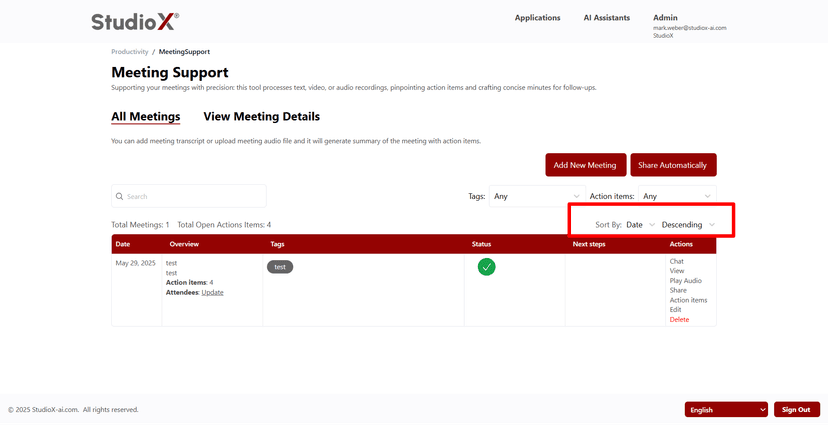Click the Update attendees link
Viewport: 828px width, 425px height.
coord(212,292)
